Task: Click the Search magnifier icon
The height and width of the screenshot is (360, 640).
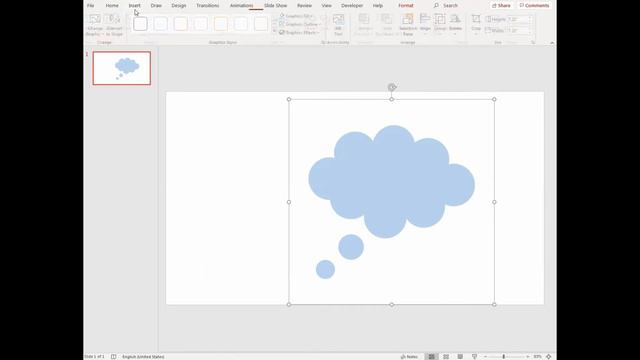Action: click(436, 5)
